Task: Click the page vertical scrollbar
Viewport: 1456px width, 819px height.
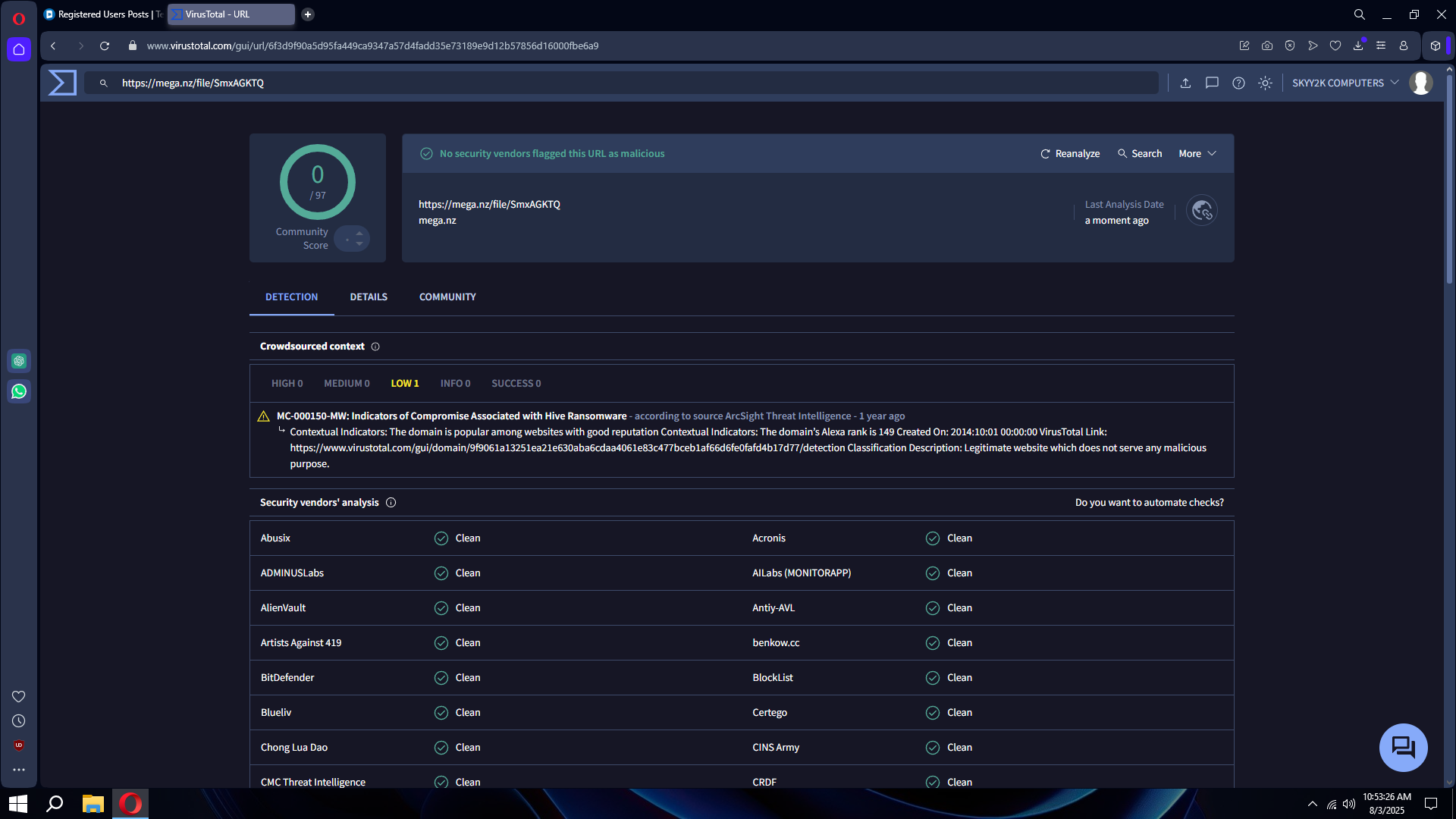Action: coord(1449,178)
